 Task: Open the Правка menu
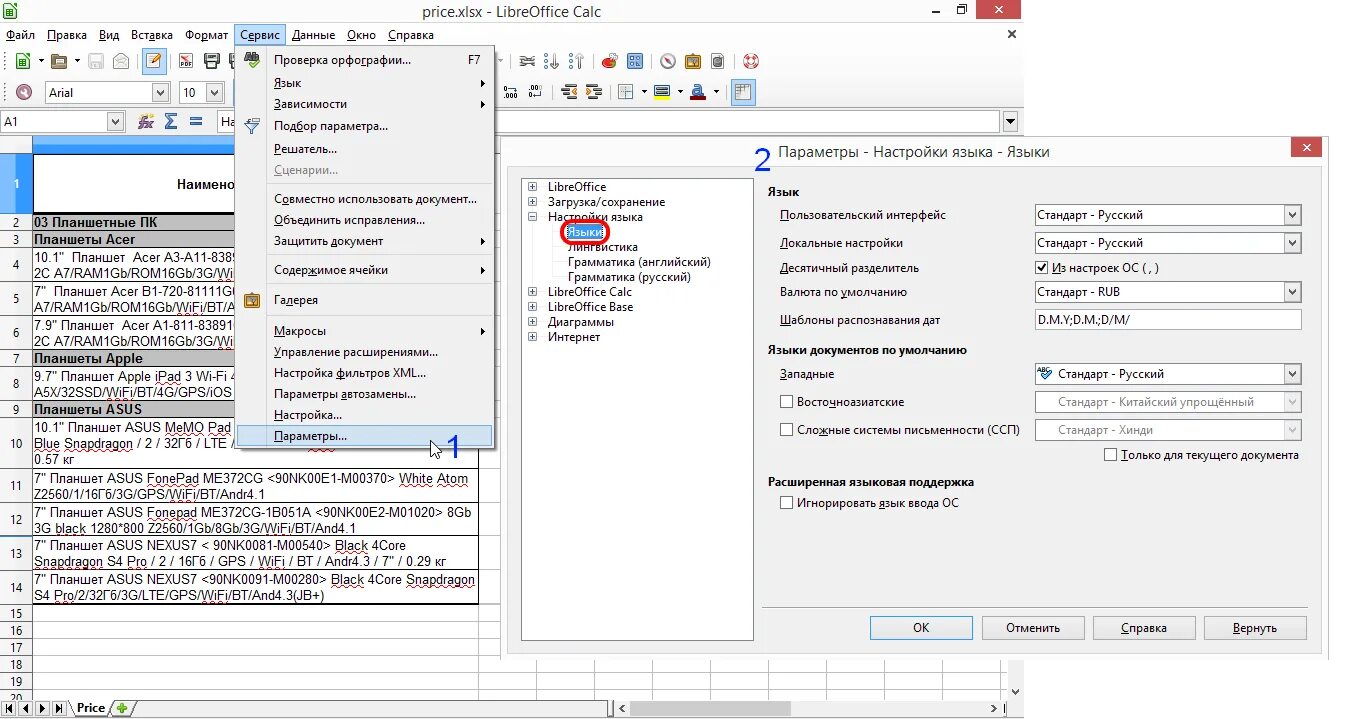tap(67, 35)
